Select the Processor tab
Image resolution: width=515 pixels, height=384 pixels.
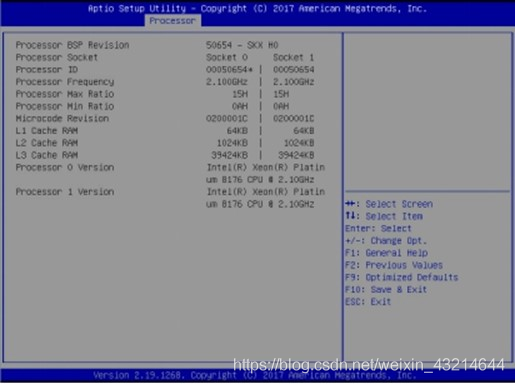173,21
